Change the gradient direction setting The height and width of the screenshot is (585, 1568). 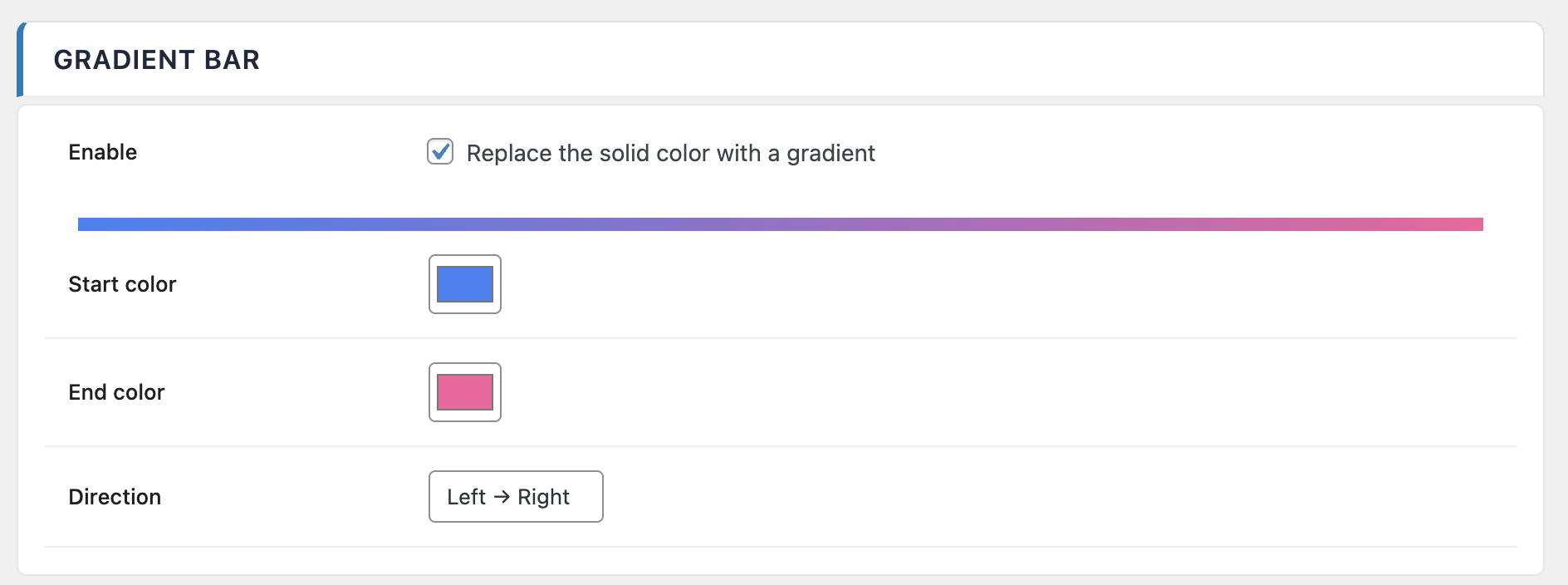[x=515, y=496]
